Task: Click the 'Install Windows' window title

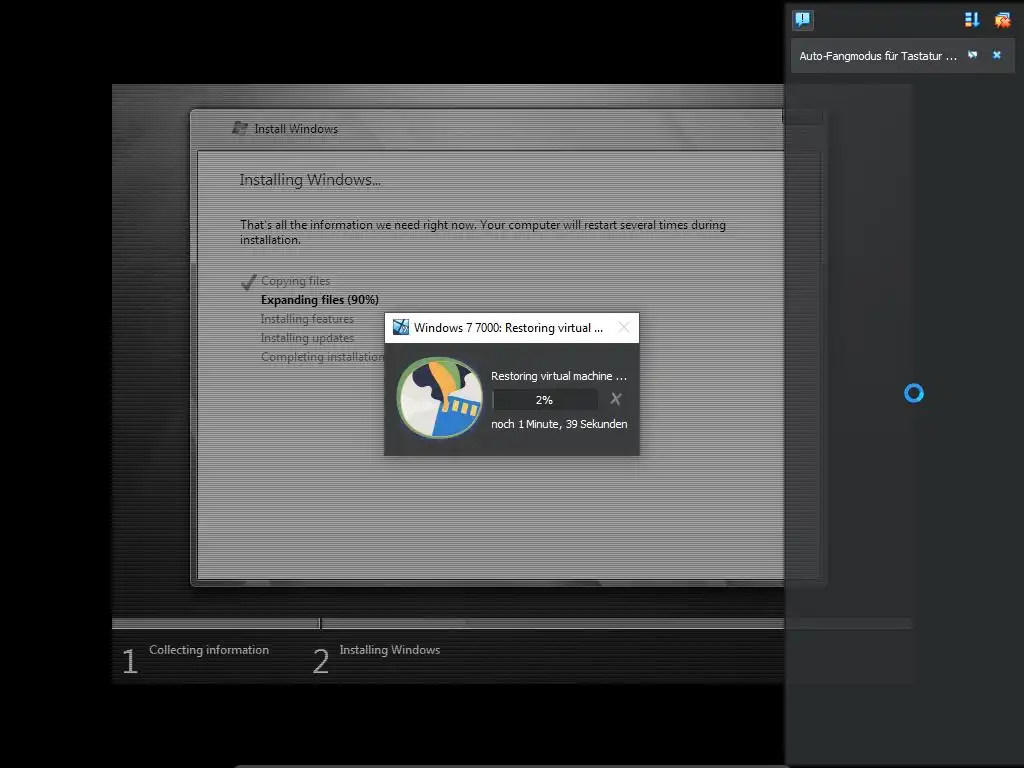Action: [296, 129]
